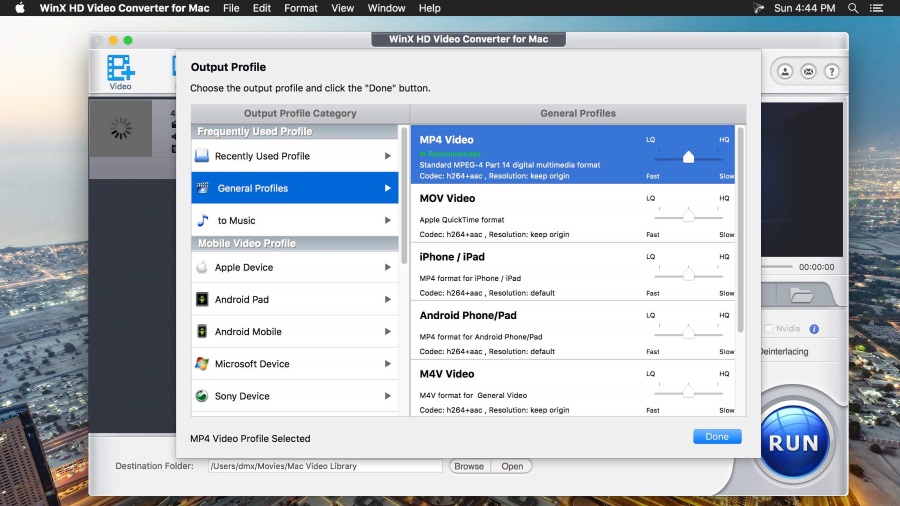Open the help question mark icon
This screenshot has height=506, width=900.
(x=832, y=72)
